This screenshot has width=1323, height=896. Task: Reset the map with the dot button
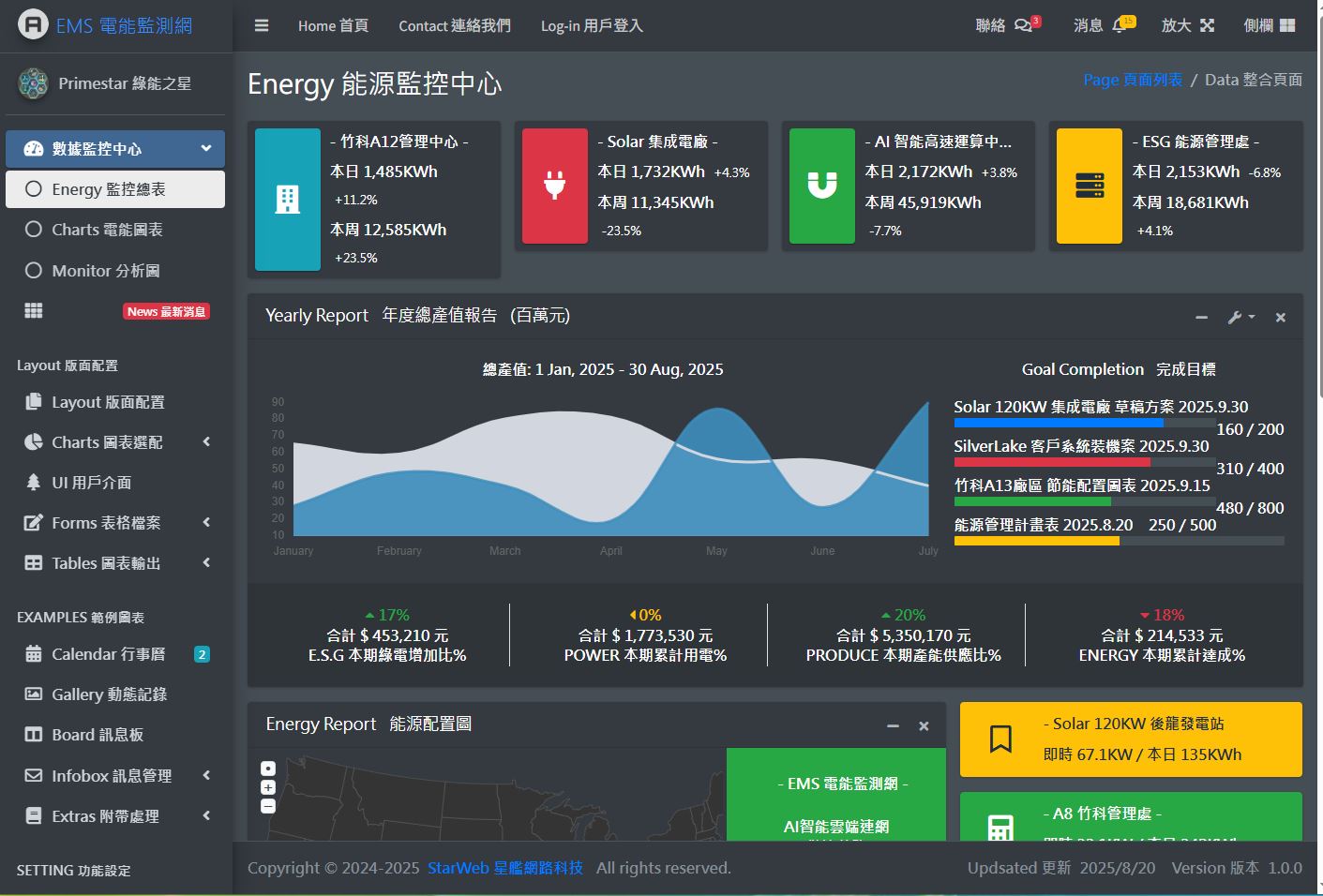point(268,769)
